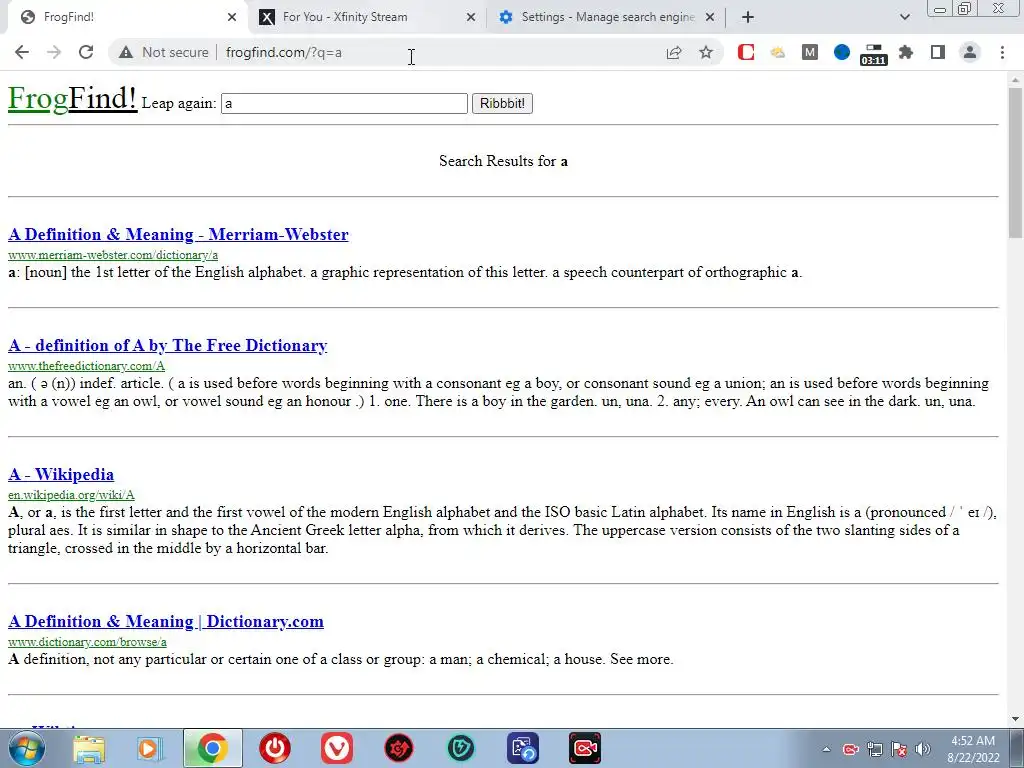The image size is (1024, 768).
Task: Open the screen recorder camera taskbar icon
Action: tap(585, 748)
